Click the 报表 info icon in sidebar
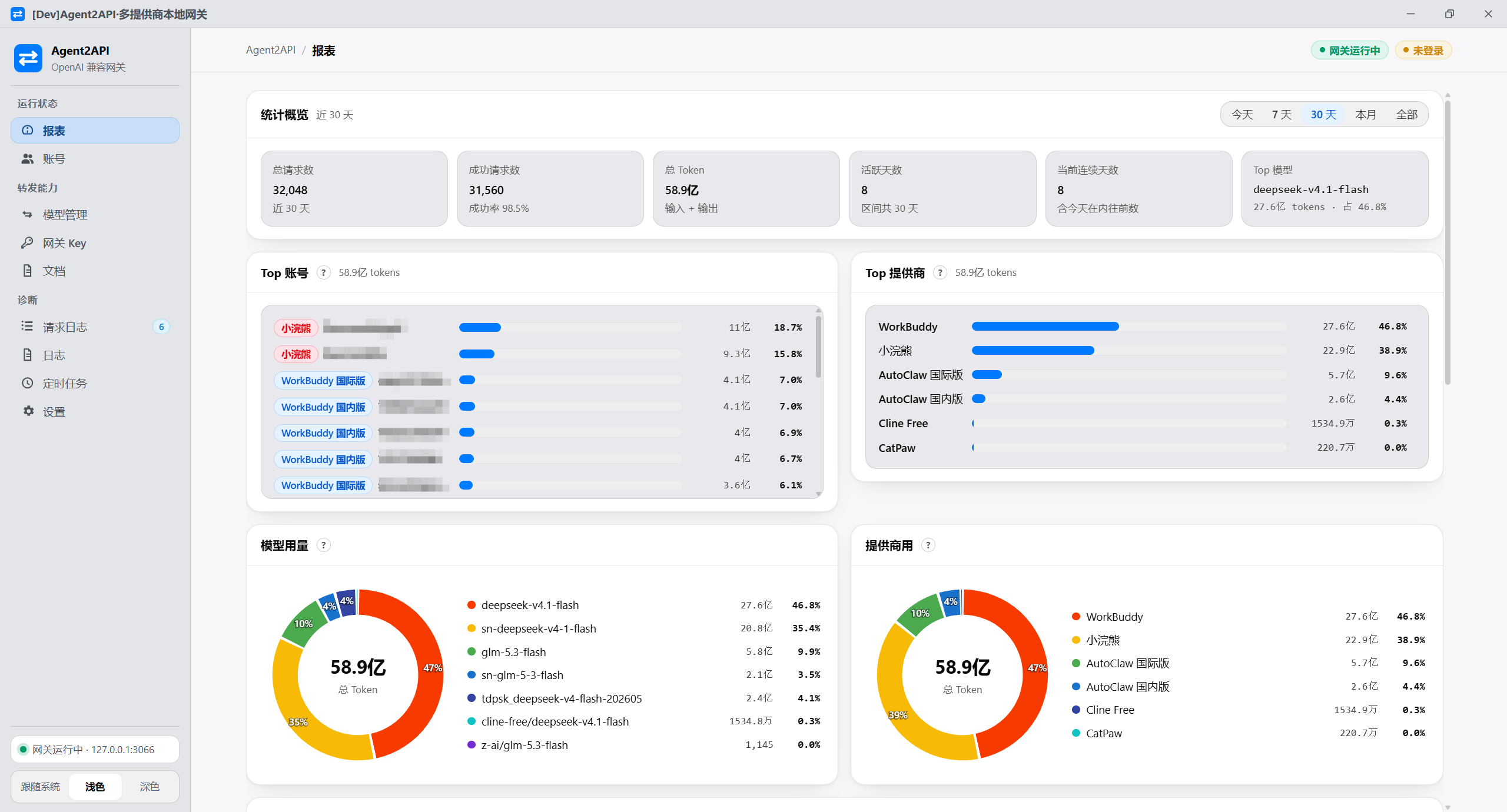Viewport: 1507px width, 812px height. click(x=28, y=130)
